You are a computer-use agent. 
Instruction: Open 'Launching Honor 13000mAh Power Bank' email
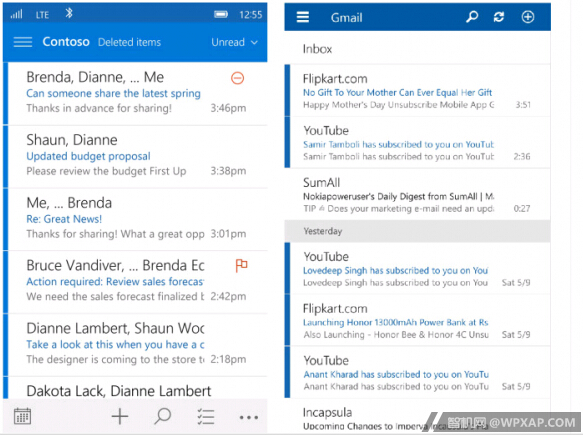(x=417, y=320)
